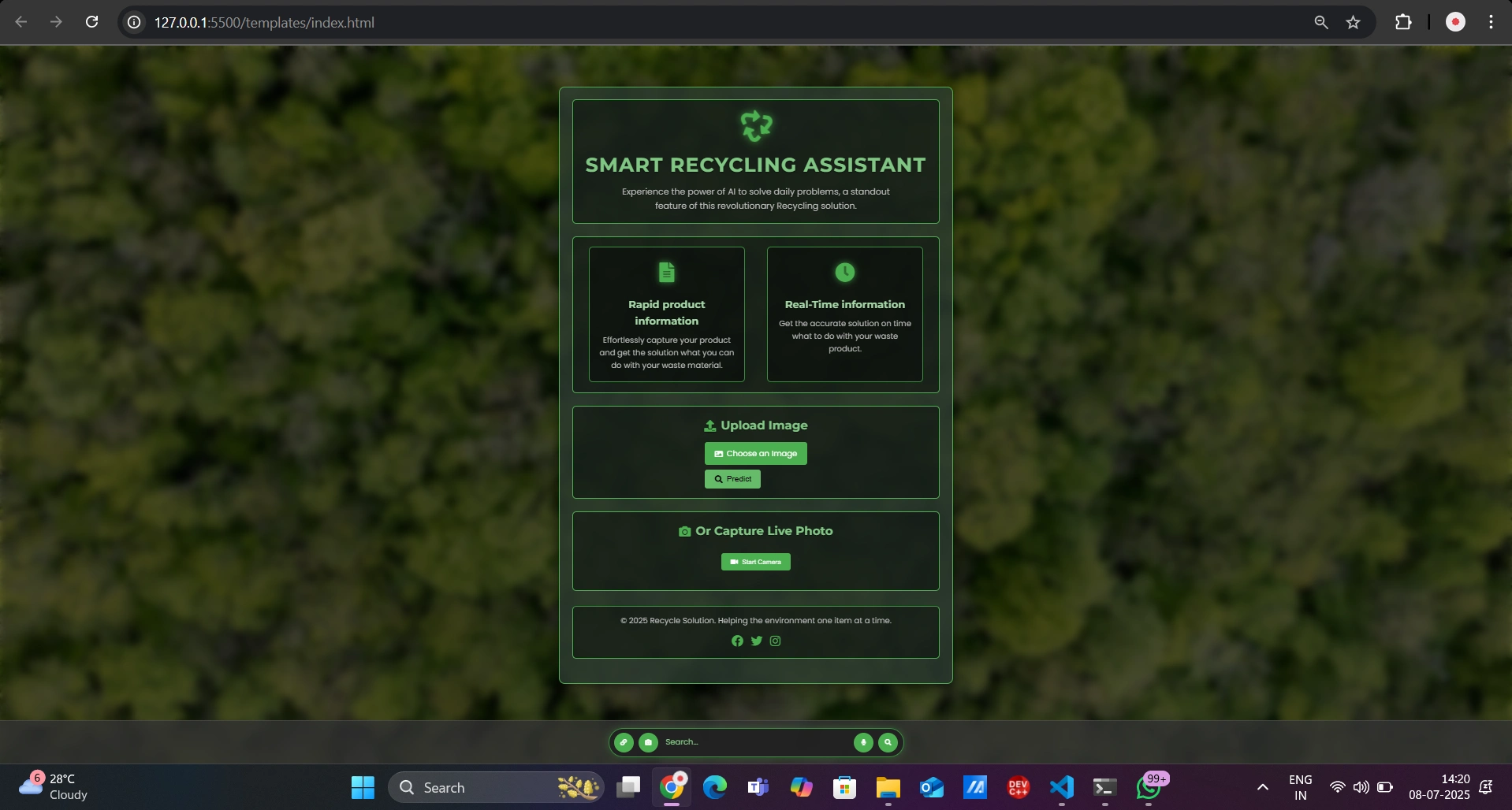Screen dimensions: 1512x810
Task: Open the weather widget showing 28°C Cloudy
Action: pos(54,786)
